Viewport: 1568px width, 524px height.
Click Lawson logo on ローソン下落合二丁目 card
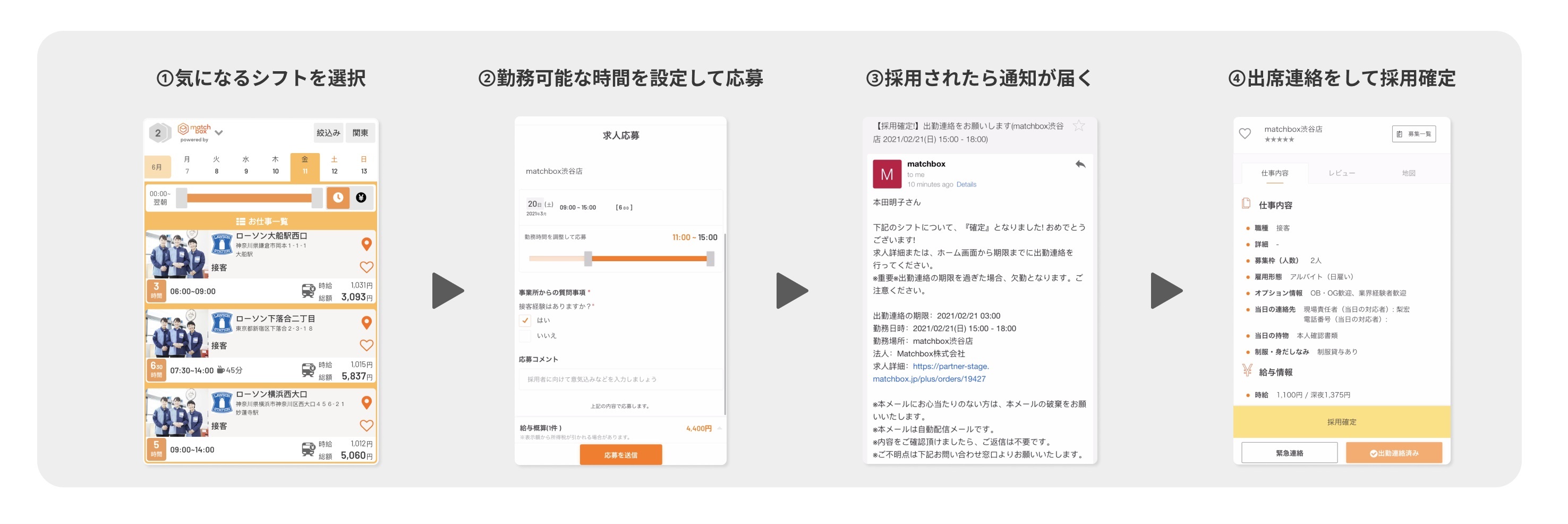(221, 323)
